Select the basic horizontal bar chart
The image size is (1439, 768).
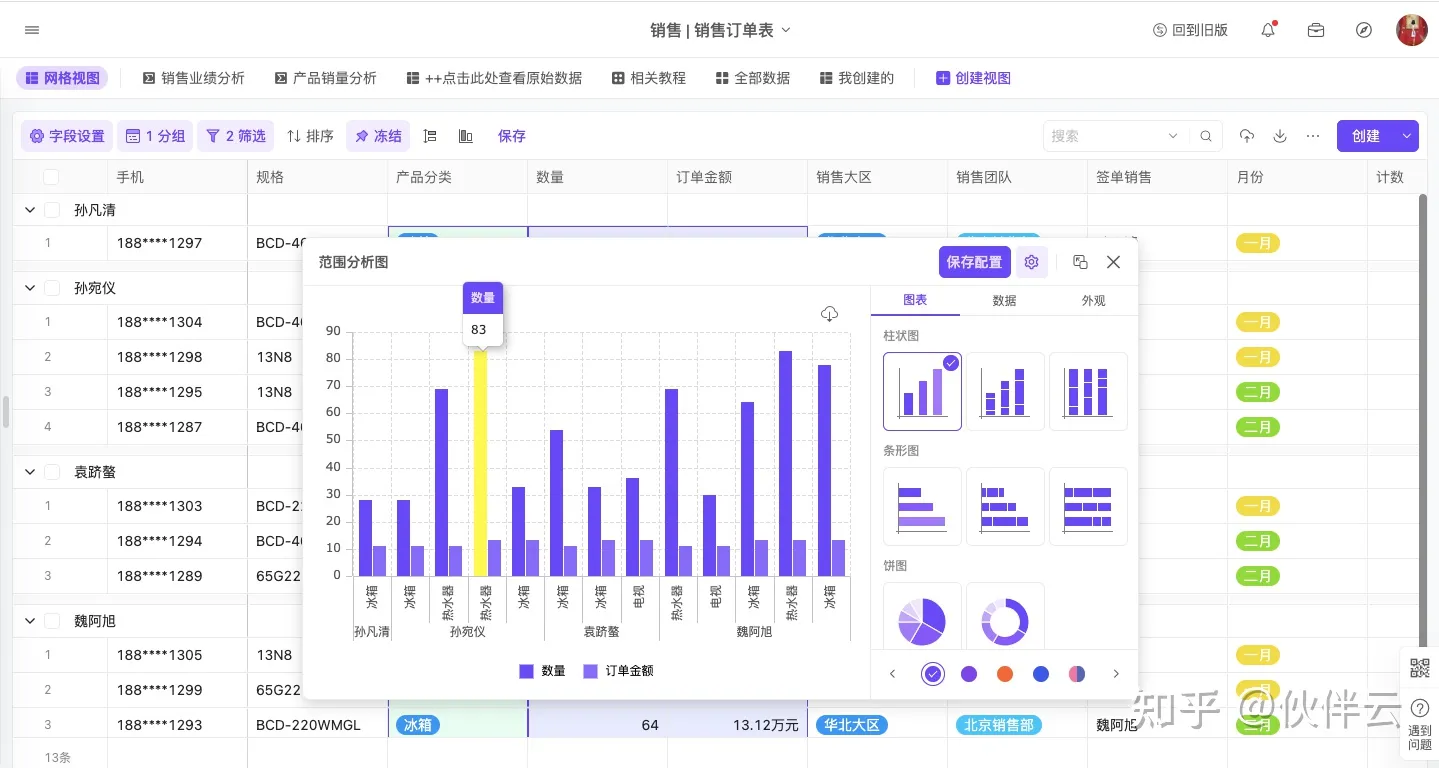pos(922,506)
